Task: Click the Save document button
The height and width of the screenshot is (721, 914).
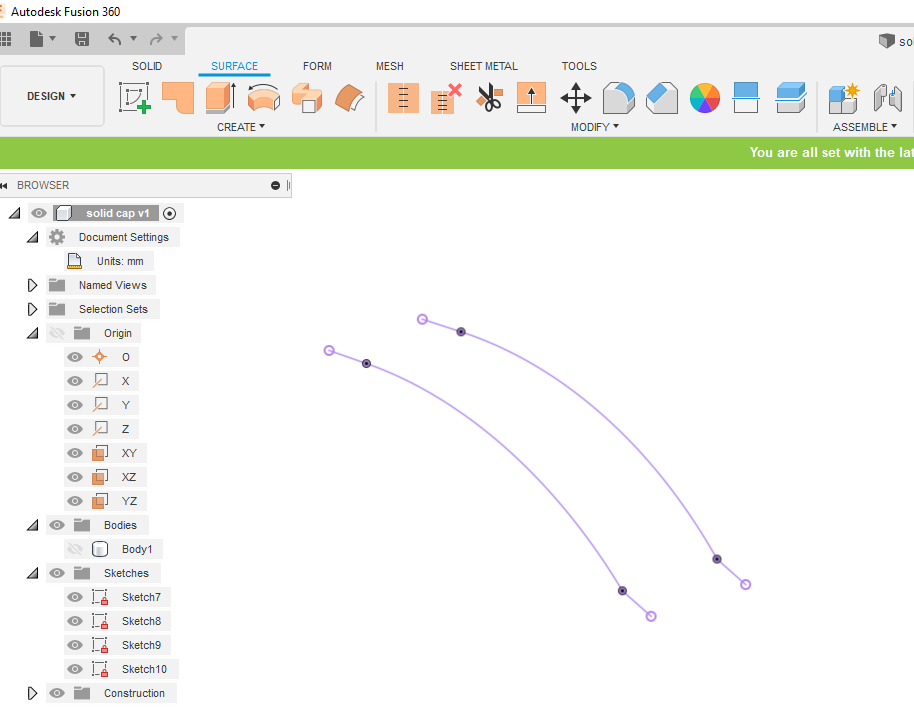Action: click(x=82, y=40)
